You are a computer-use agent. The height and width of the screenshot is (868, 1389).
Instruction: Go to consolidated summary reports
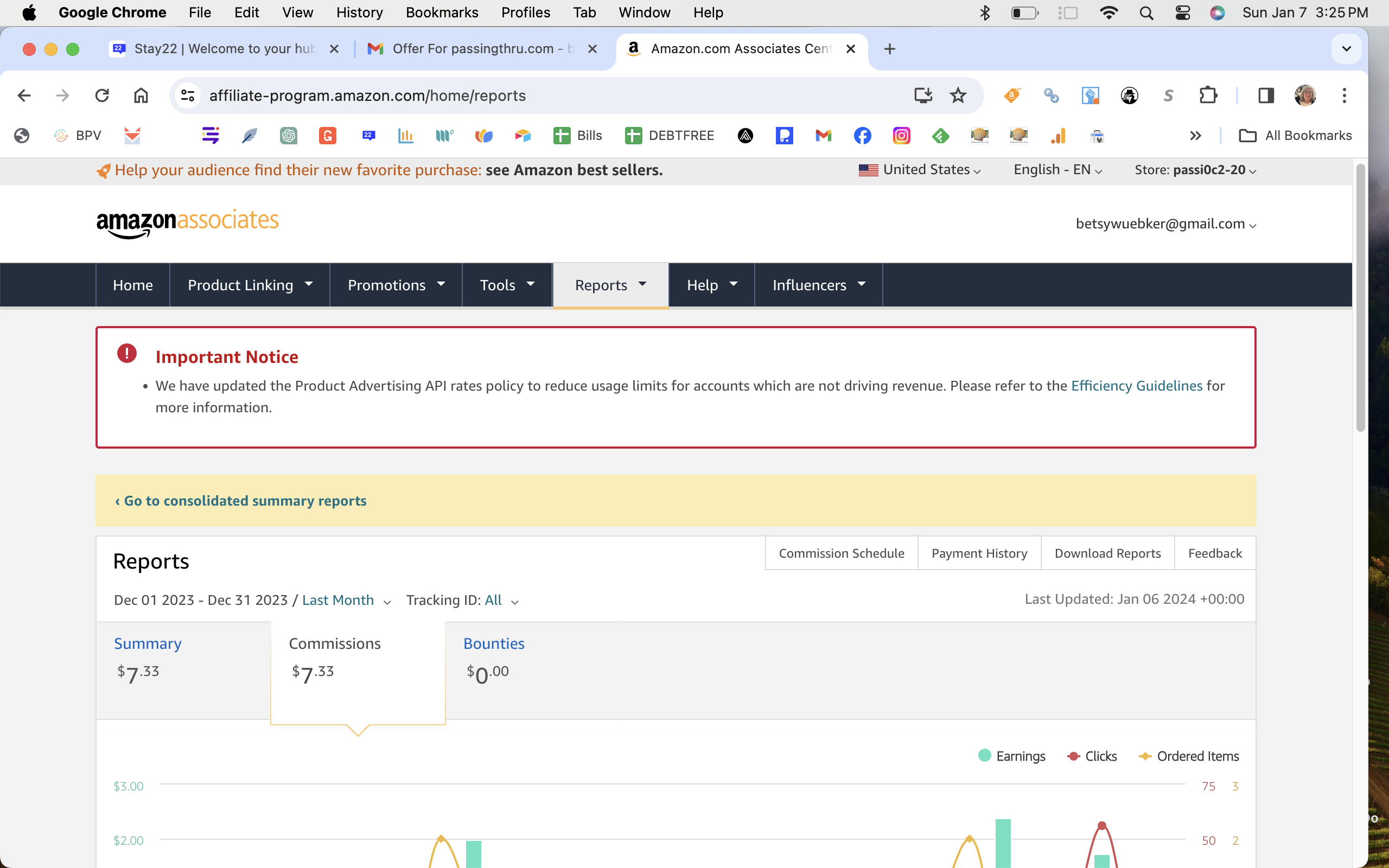click(x=240, y=501)
